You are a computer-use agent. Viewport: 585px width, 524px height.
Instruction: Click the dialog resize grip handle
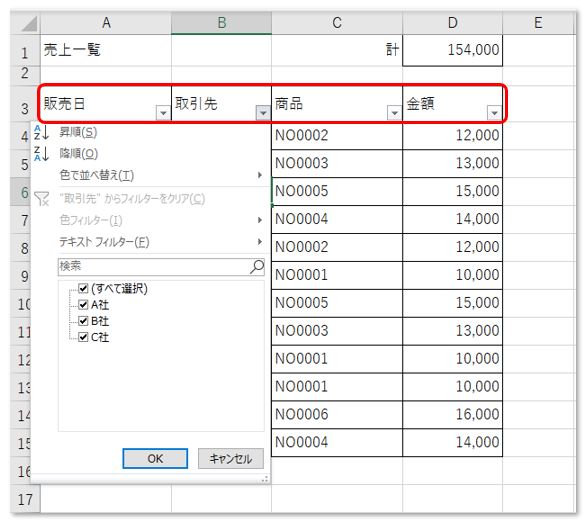tap(265, 479)
